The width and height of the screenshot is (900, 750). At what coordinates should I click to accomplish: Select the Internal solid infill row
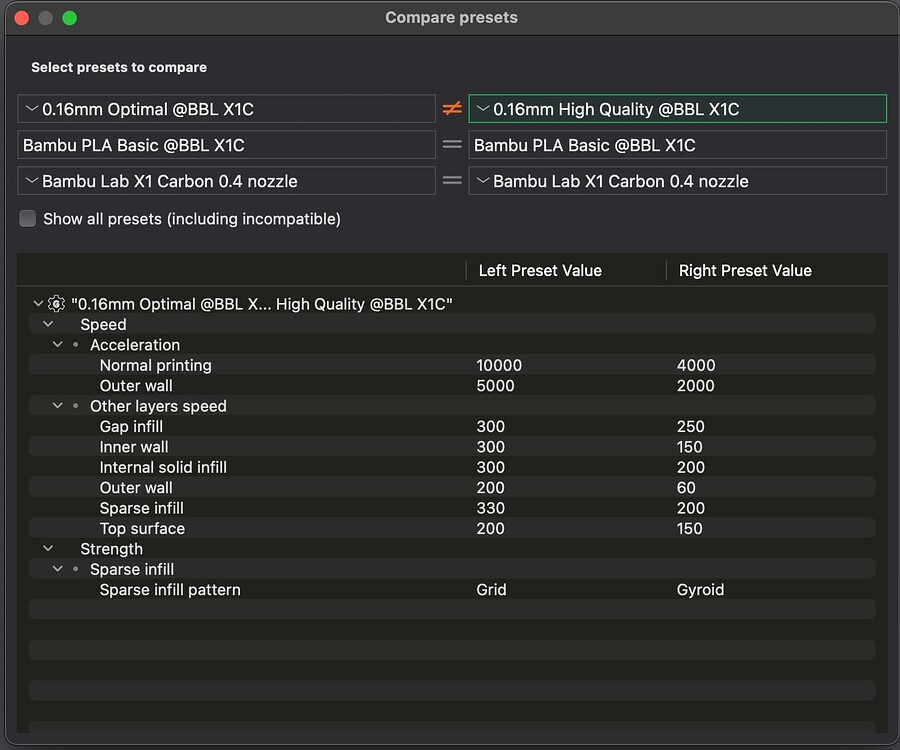(x=452, y=467)
